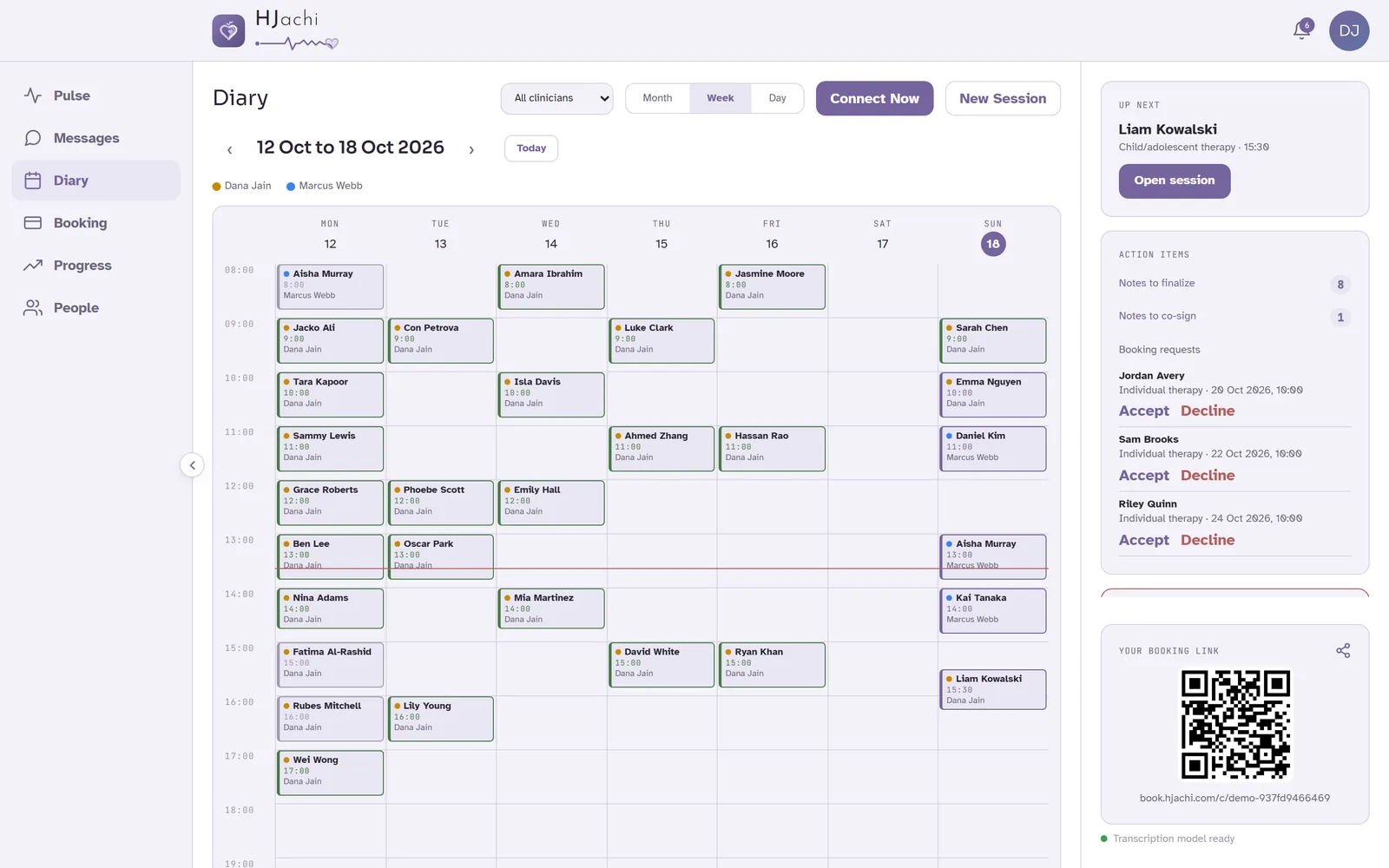Viewport: 1389px width, 868px height.
Task: Decline Sam Brooks' booking request
Action: point(1208,475)
